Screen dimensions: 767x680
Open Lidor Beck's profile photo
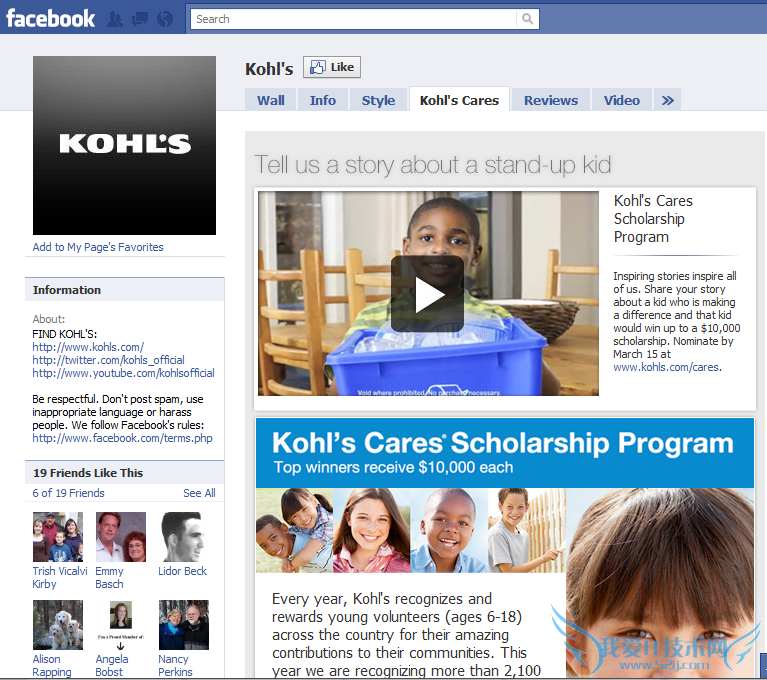pyautogui.click(x=183, y=537)
